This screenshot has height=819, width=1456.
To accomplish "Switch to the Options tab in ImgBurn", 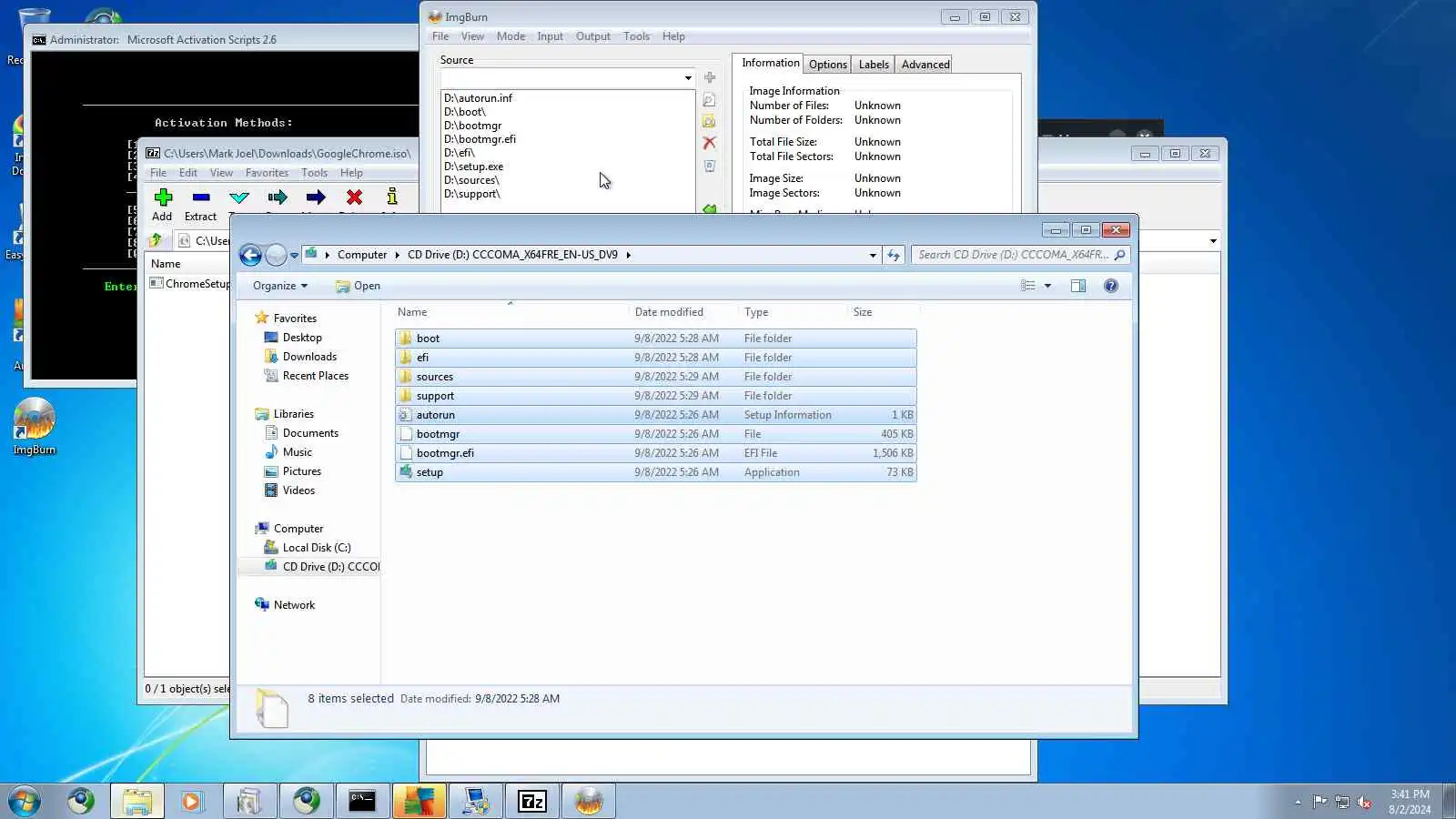I will [828, 65].
